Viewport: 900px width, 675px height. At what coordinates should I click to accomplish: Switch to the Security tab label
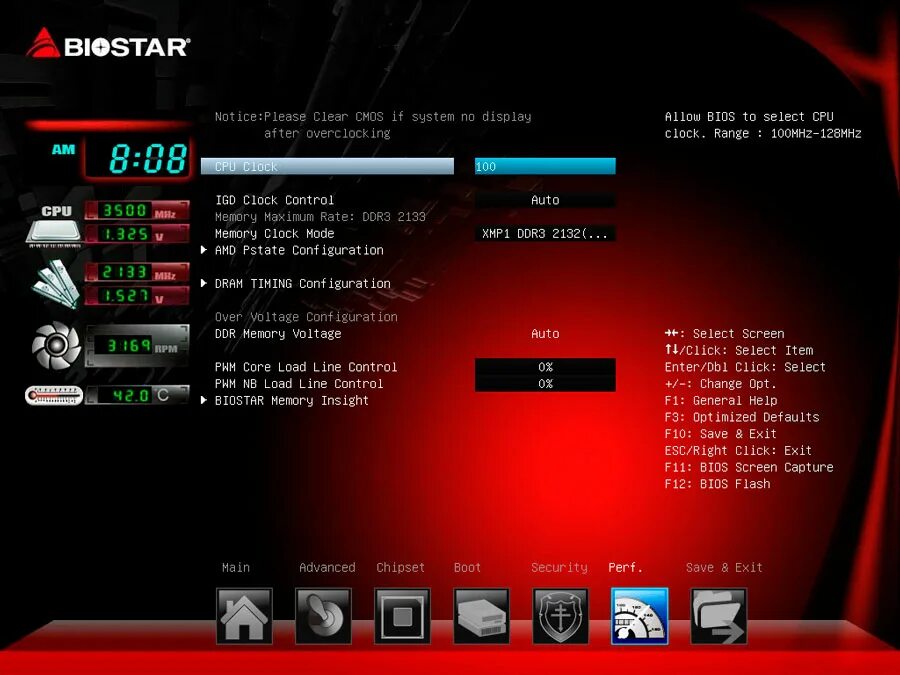click(559, 568)
